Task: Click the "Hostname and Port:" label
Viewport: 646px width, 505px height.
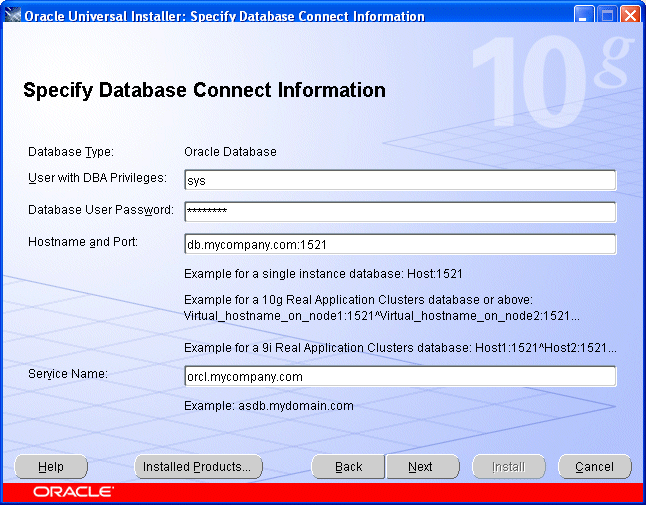Action: coord(83,242)
